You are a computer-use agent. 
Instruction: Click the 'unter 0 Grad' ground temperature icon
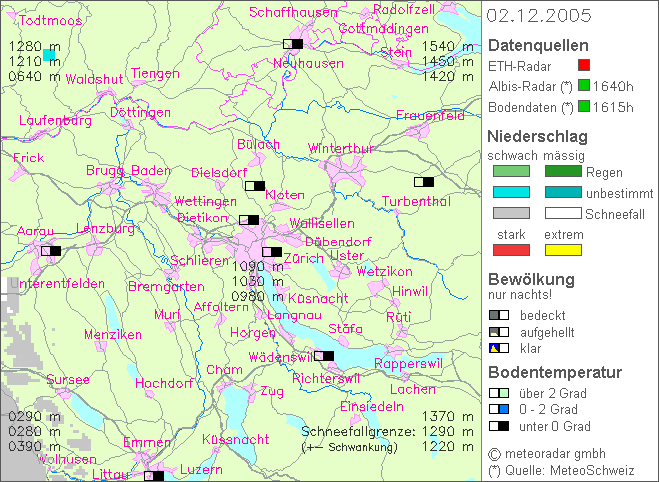point(499,426)
